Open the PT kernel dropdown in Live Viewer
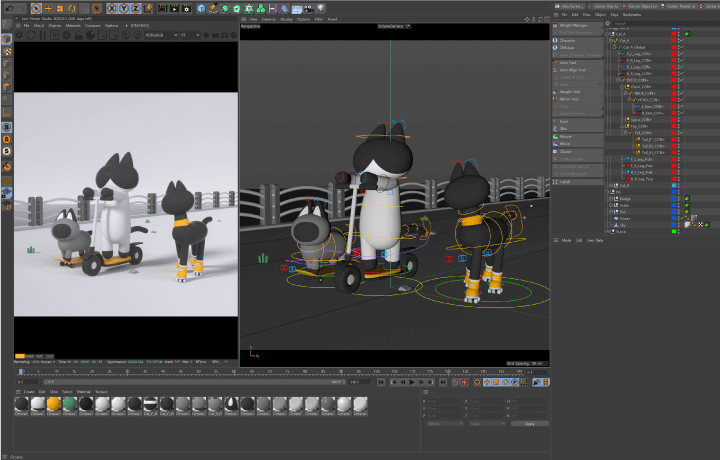The height and width of the screenshot is (460, 720). [190, 35]
